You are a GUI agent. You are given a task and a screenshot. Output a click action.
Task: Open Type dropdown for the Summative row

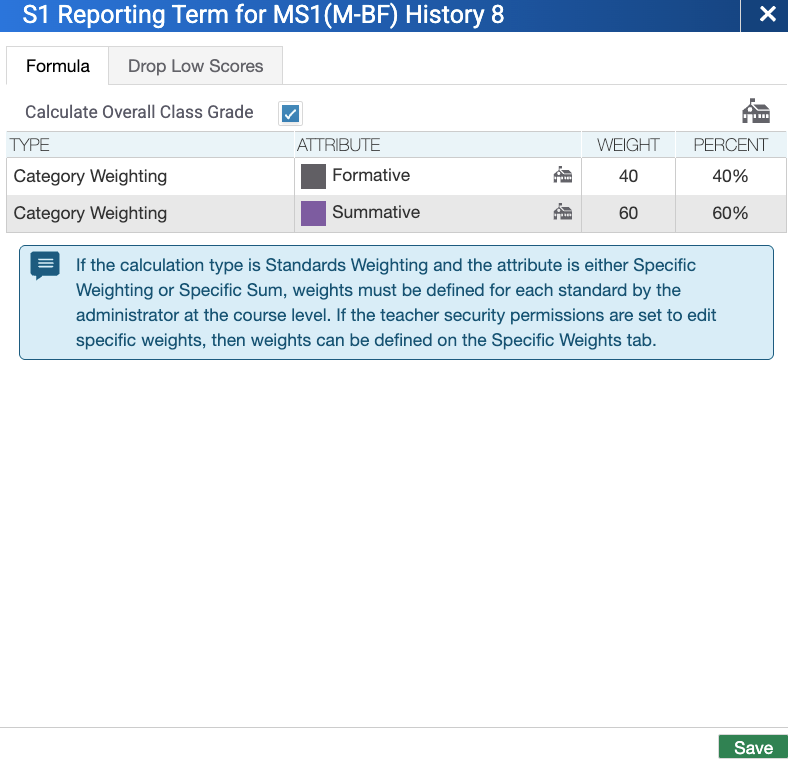pos(150,213)
